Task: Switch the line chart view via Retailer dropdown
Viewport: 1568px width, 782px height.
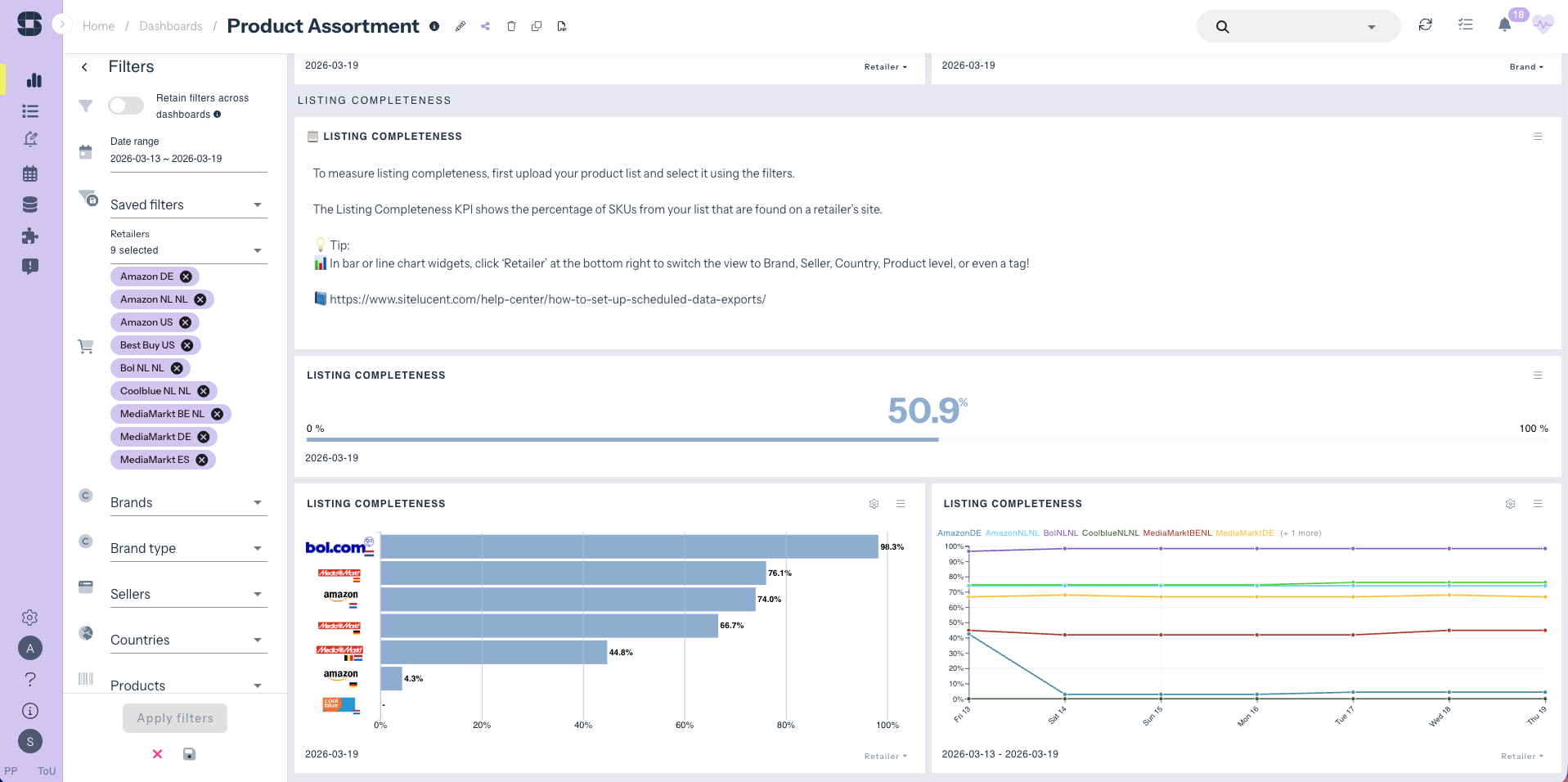Action: tap(1521, 756)
